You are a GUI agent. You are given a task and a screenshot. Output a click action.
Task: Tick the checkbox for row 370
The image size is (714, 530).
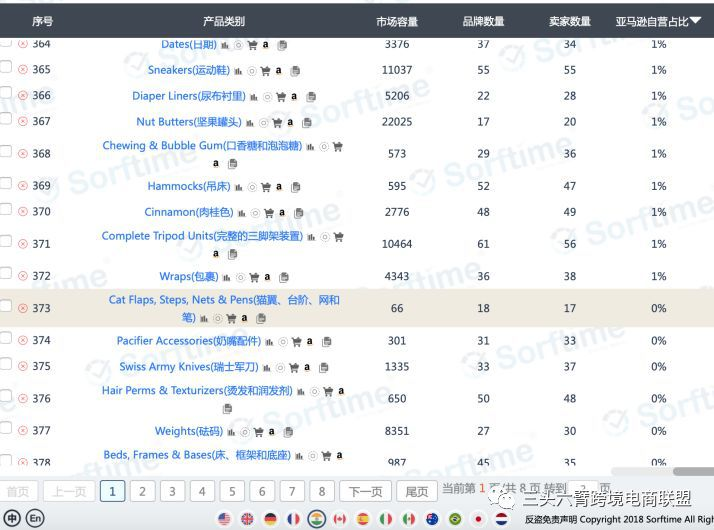(5, 209)
